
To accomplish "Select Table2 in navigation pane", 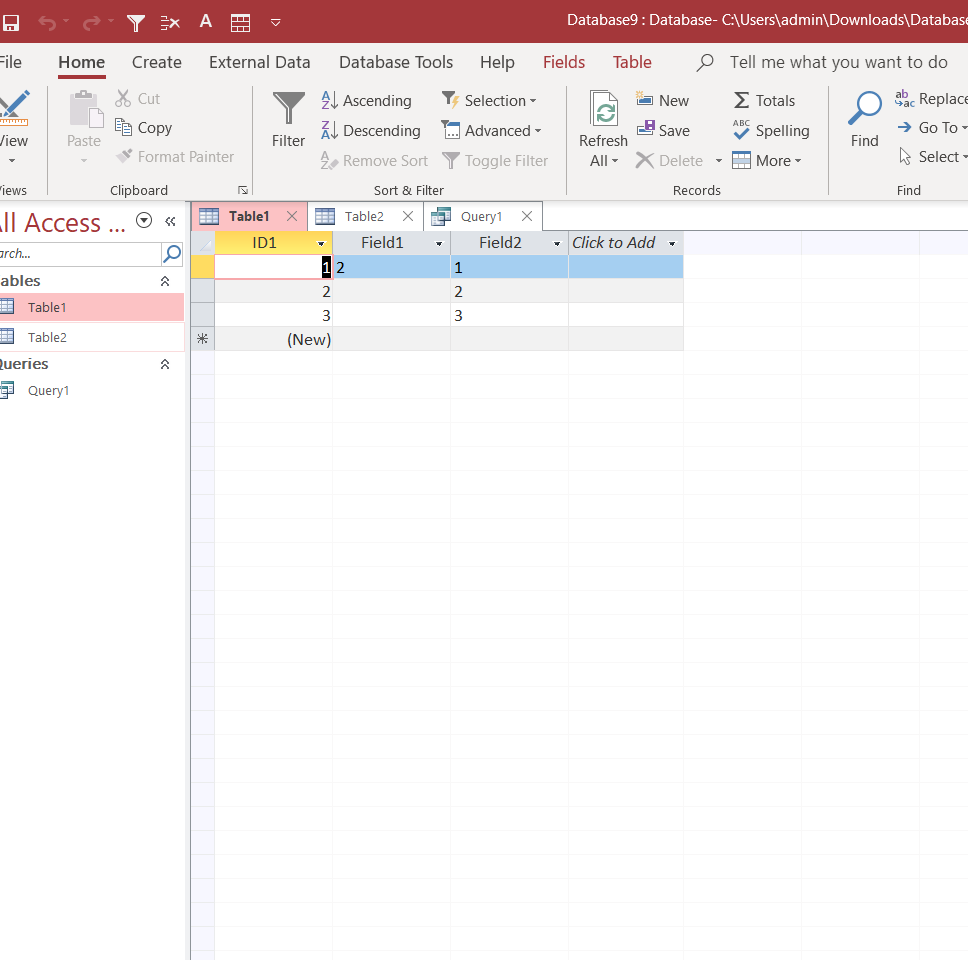I will [92, 337].
